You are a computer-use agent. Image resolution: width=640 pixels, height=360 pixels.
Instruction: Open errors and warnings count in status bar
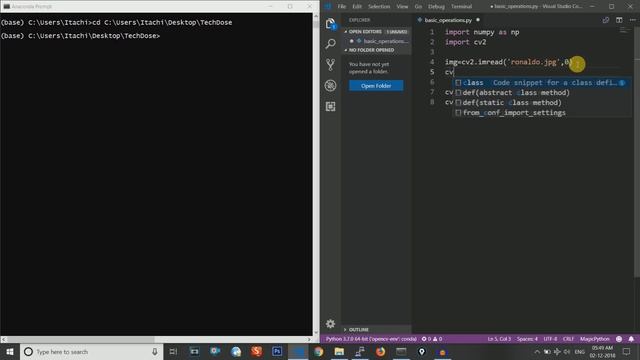click(432, 339)
